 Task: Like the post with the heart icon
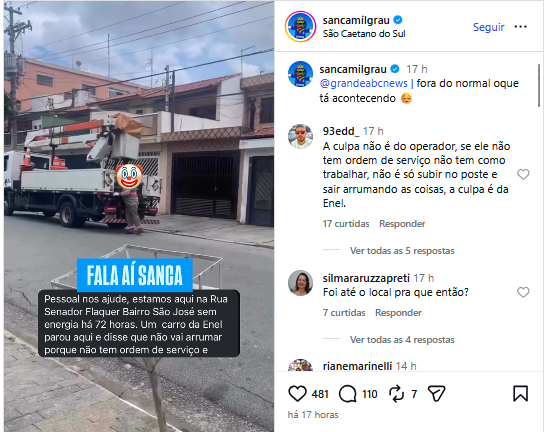(297, 393)
